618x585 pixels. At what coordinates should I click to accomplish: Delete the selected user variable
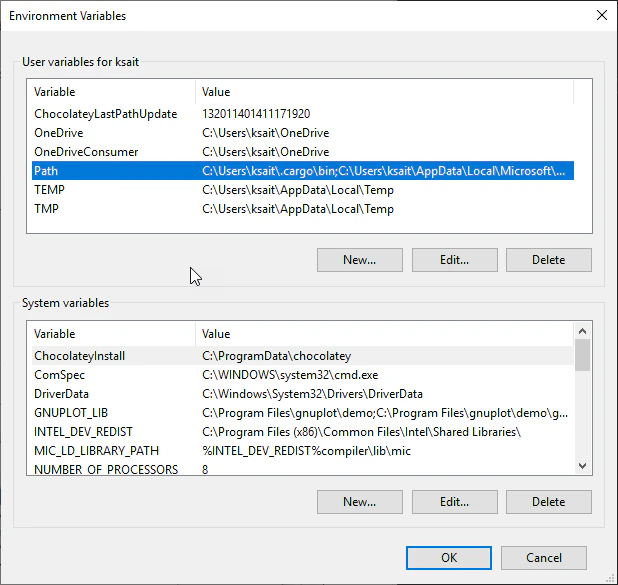coord(549,260)
